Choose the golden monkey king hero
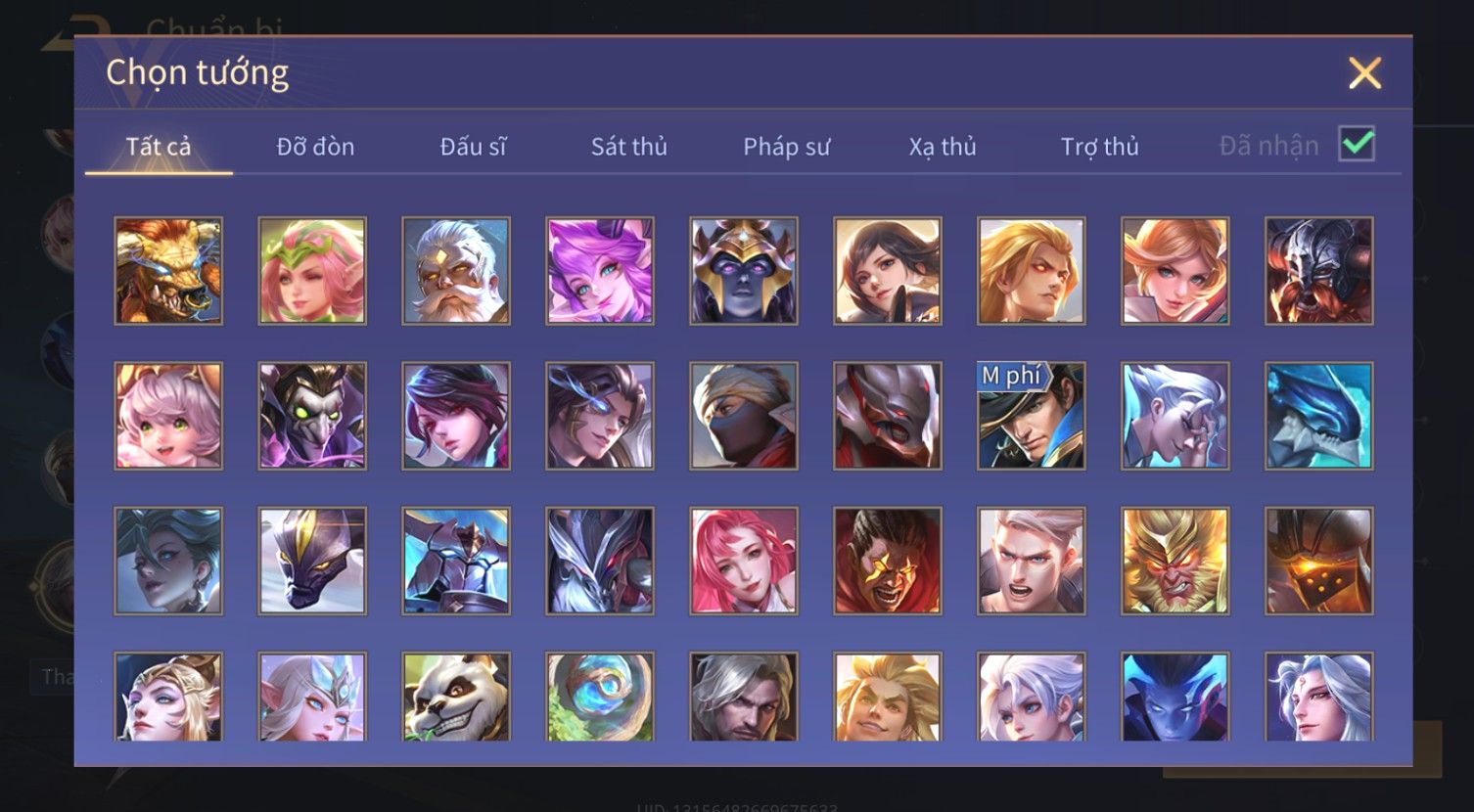 click(1175, 561)
